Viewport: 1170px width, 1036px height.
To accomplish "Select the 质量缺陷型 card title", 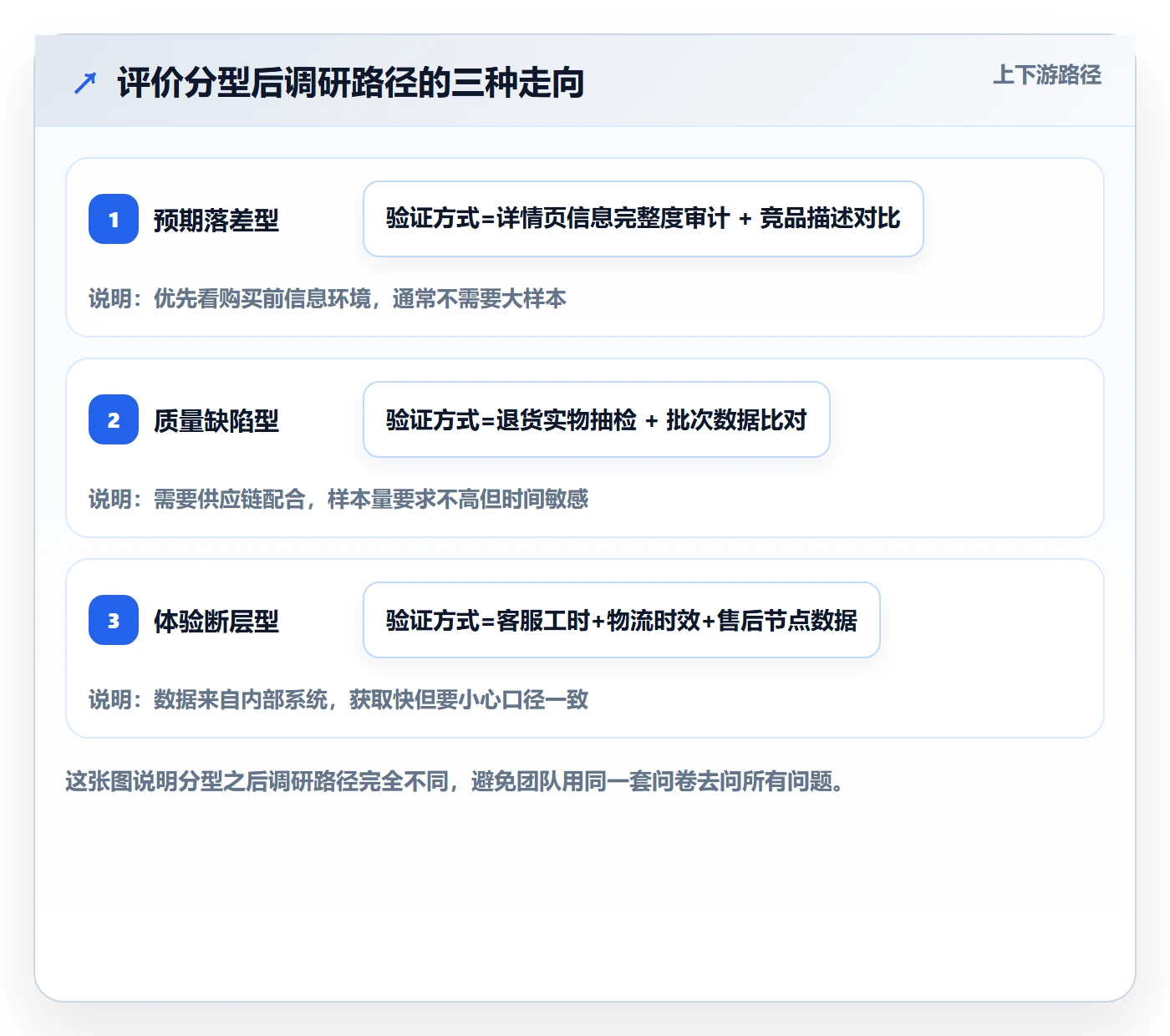I will [216, 420].
